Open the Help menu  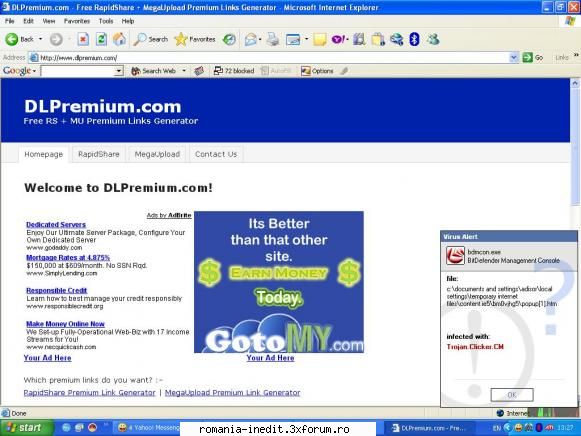click(x=127, y=21)
